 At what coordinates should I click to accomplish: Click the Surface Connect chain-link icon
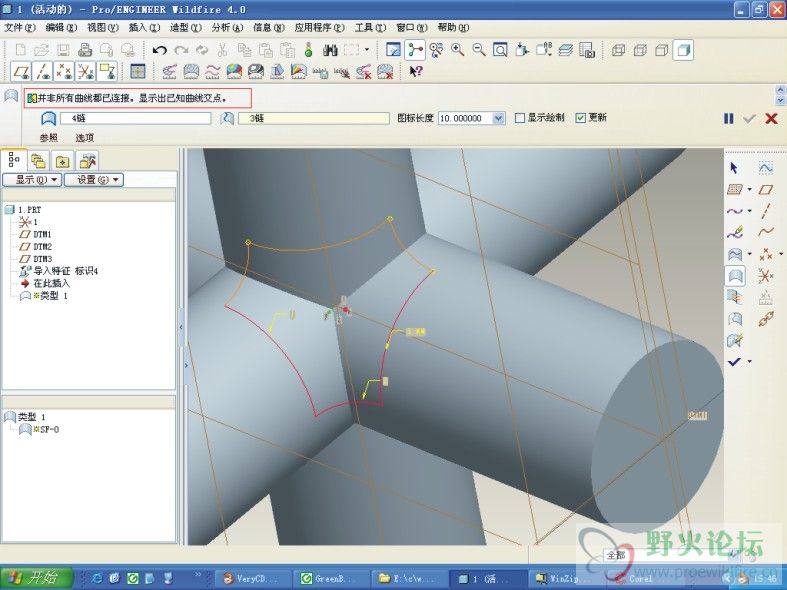point(765,319)
